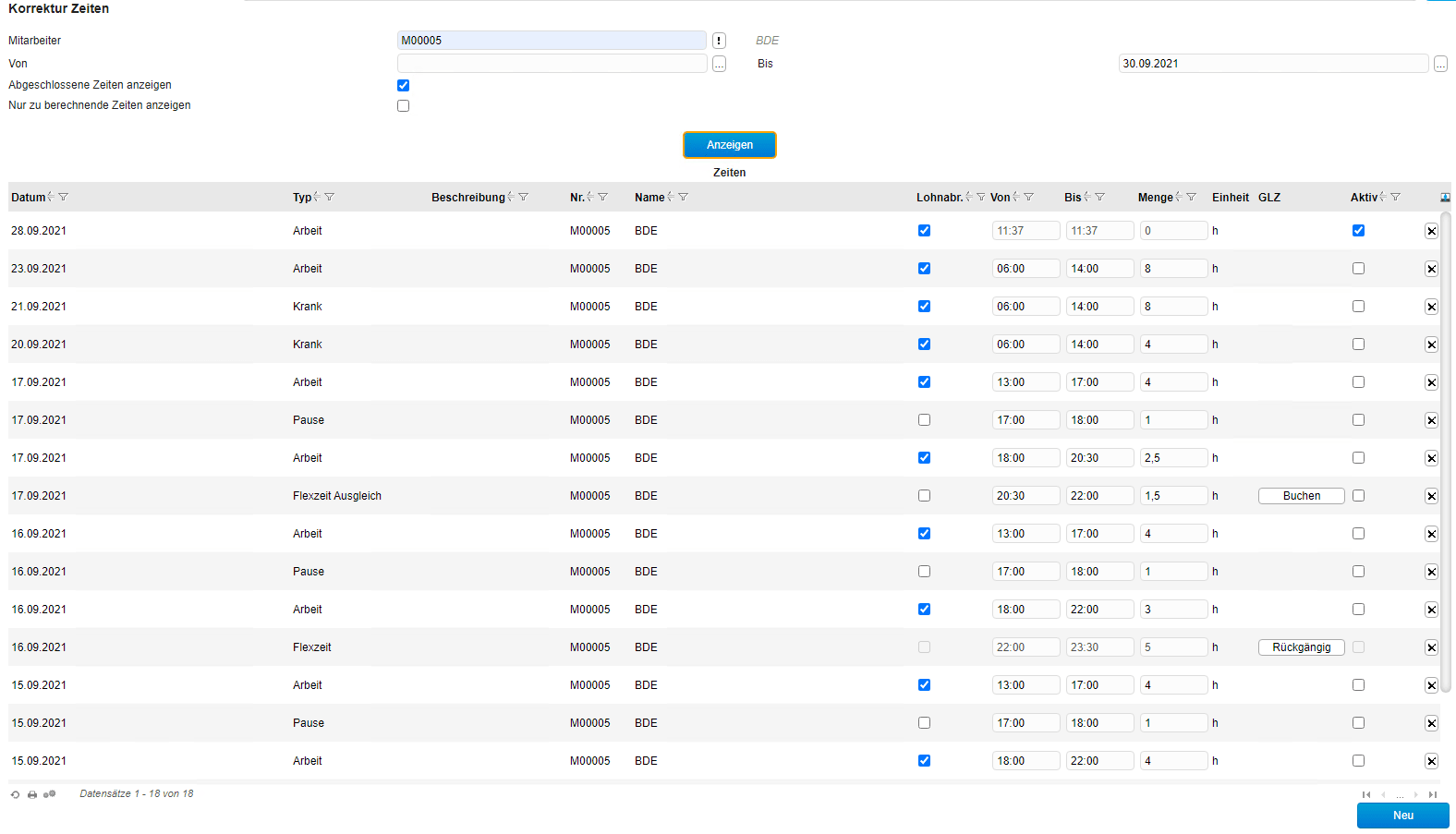This screenshot has width=1456, height=834.
Task: Delete the 21.09.2021 Krank row
Action: point(1431,307)
